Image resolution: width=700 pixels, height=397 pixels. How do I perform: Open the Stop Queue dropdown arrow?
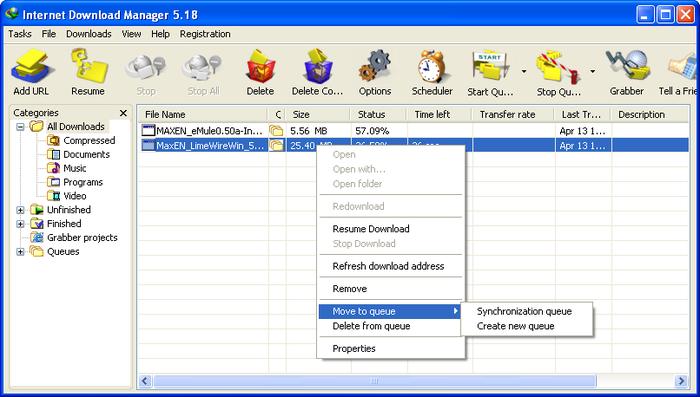(592, 71)
